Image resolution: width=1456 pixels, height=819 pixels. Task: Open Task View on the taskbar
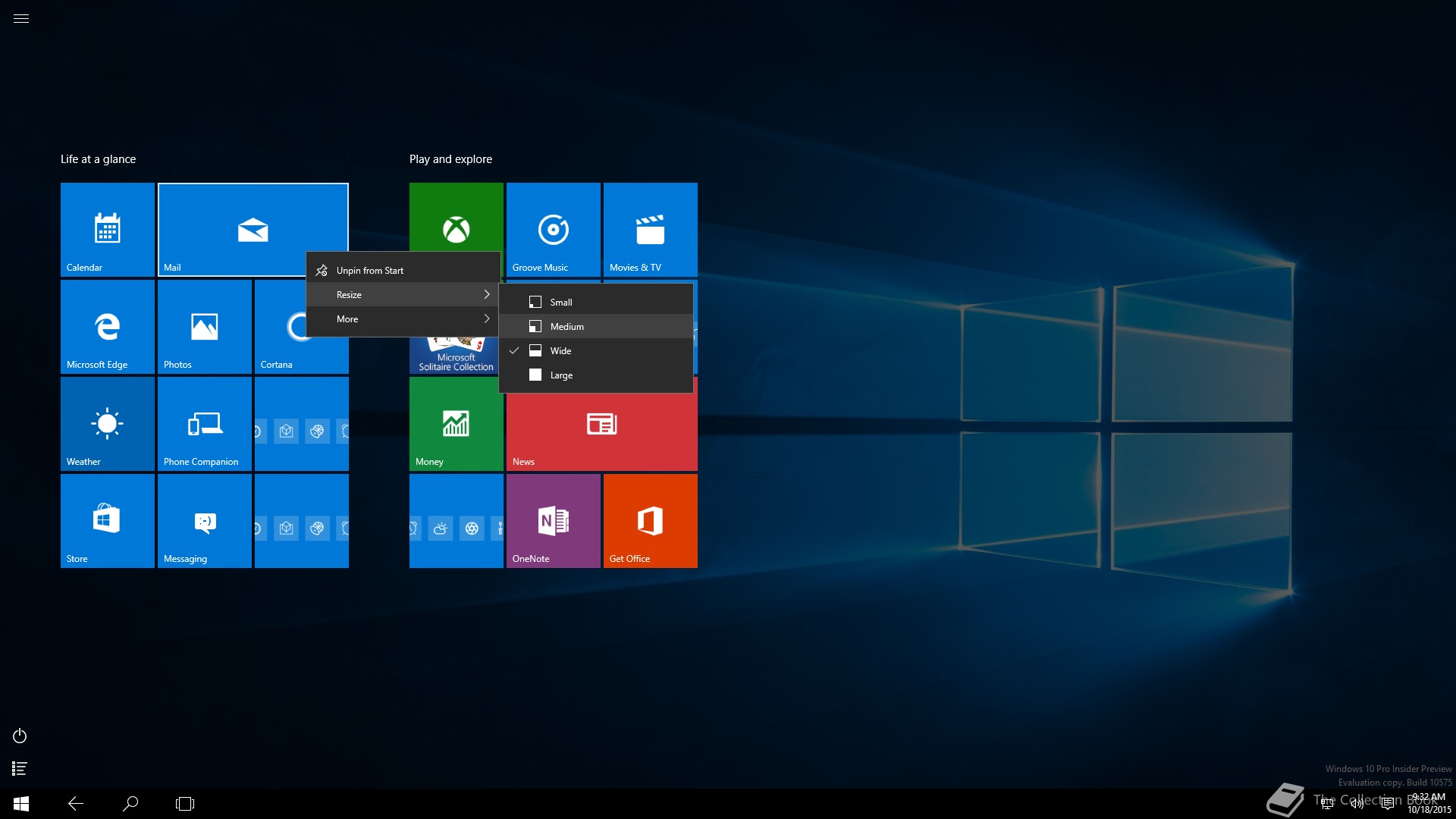(185, 804)
